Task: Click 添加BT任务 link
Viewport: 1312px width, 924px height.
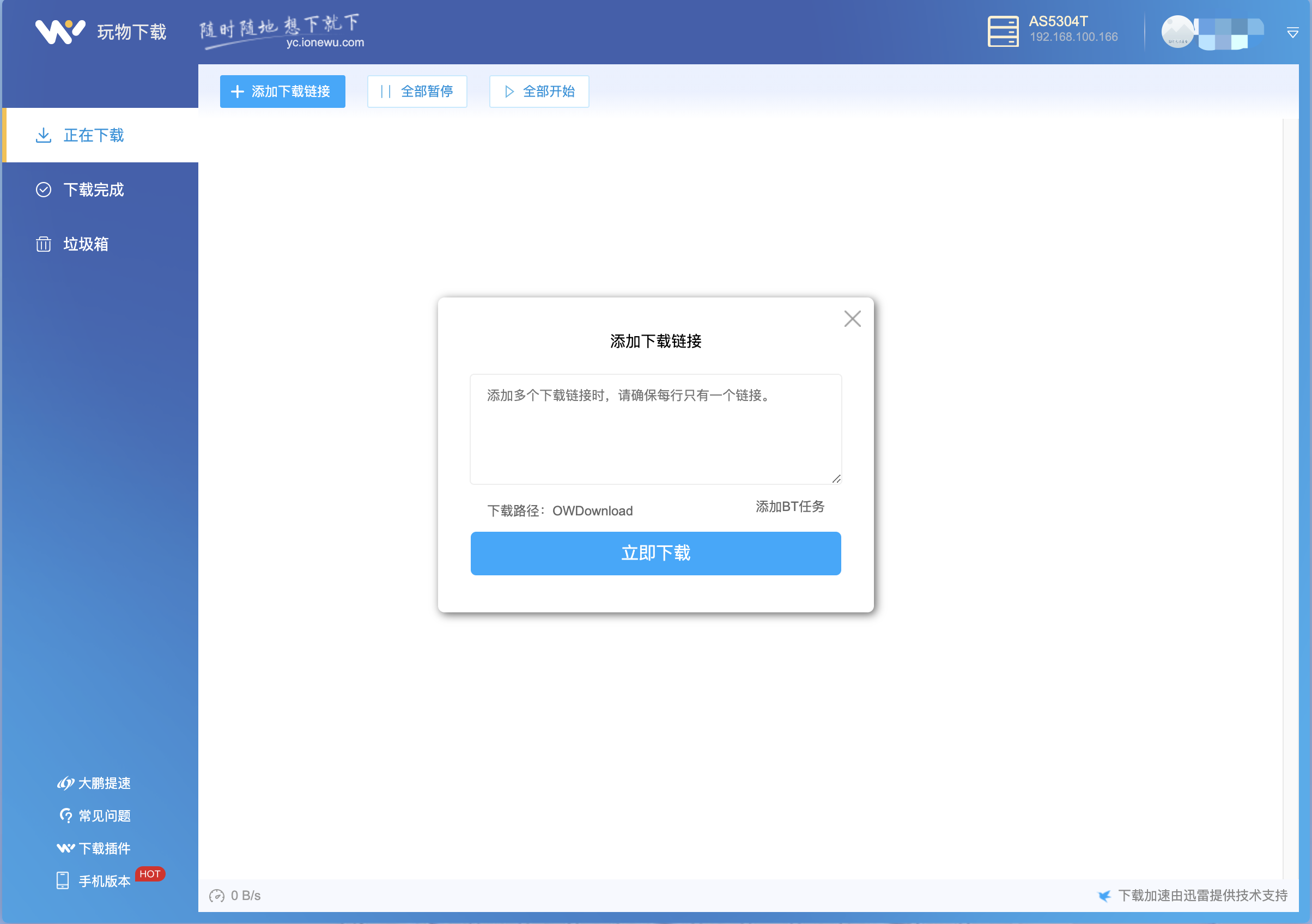Action: 789,507
